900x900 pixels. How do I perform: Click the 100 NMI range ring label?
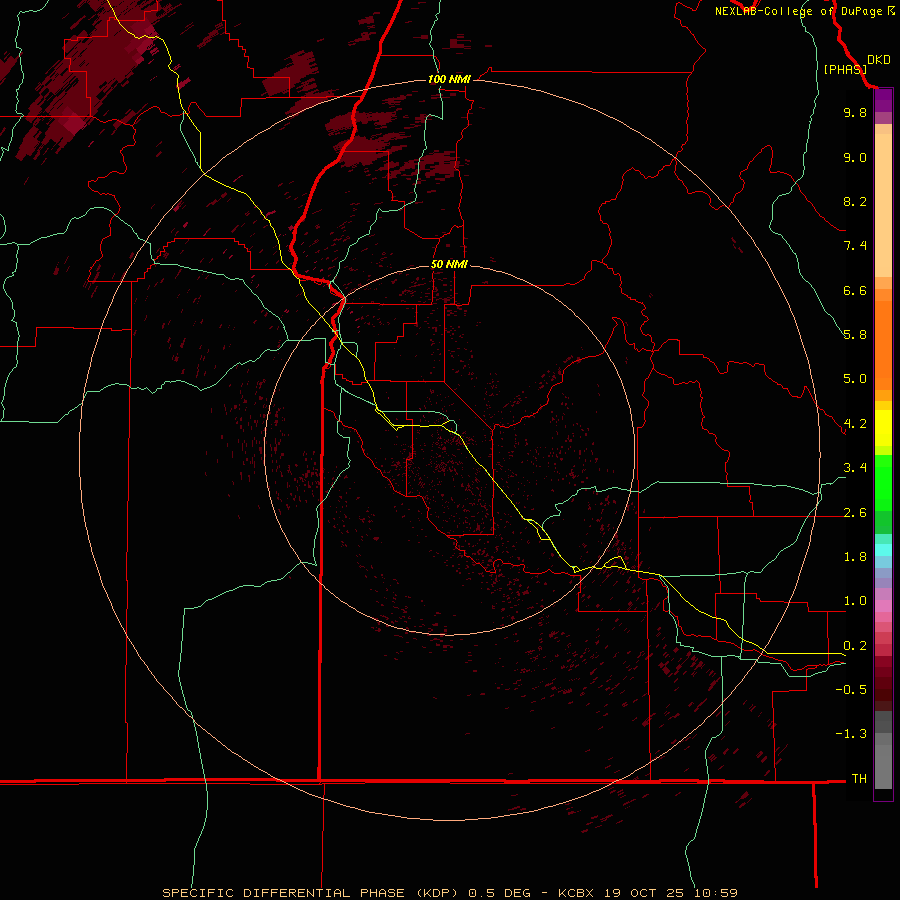(x=449, y=79)
